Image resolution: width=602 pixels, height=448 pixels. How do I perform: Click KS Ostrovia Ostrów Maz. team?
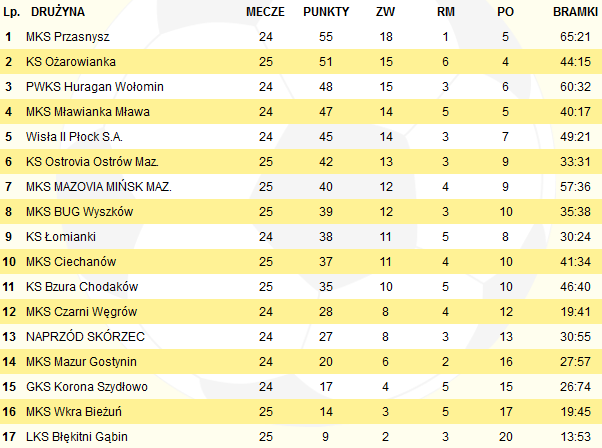92,162
